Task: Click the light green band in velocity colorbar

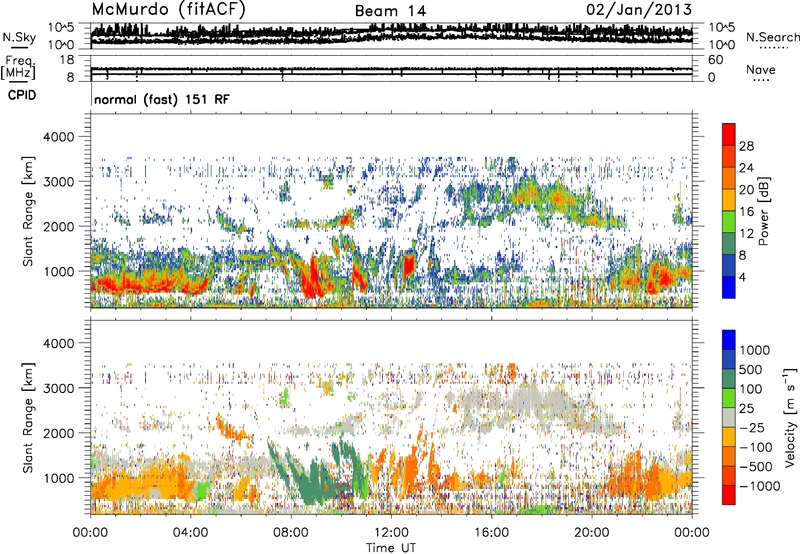Action: 729,398
